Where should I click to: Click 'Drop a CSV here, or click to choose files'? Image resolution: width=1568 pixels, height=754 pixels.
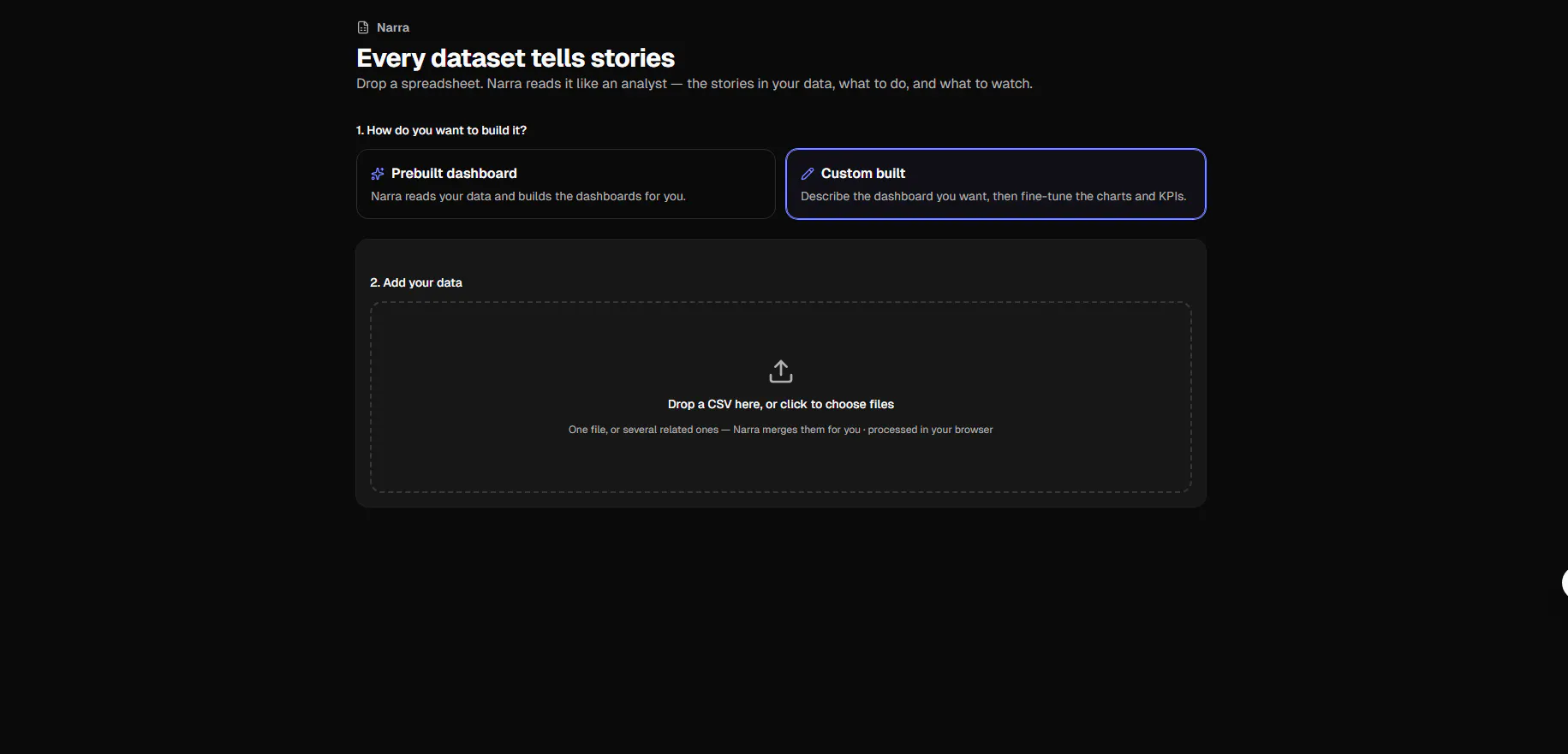[x=781, y=404]
